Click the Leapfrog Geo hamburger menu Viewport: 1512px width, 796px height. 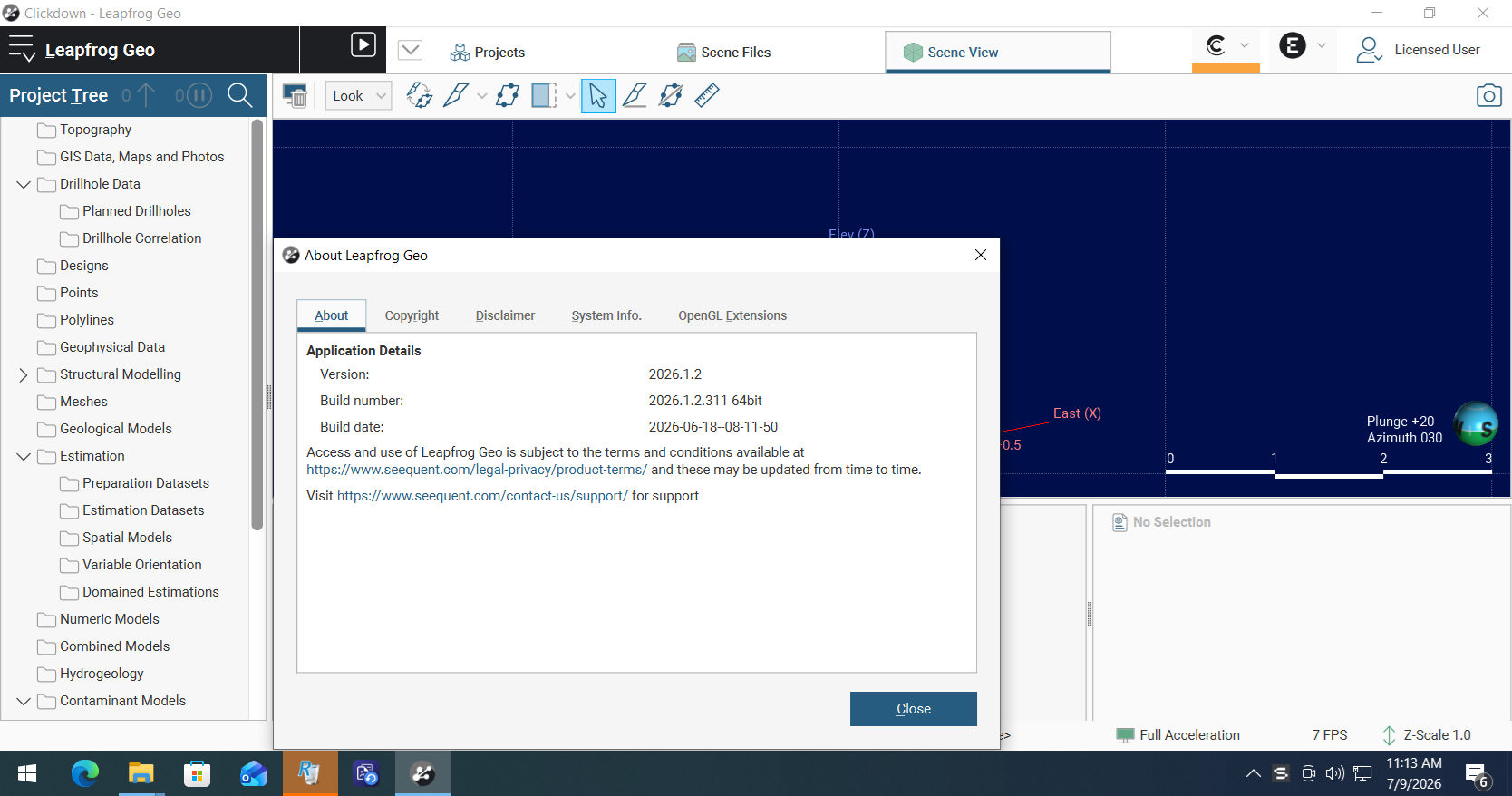tap(21, 49)
